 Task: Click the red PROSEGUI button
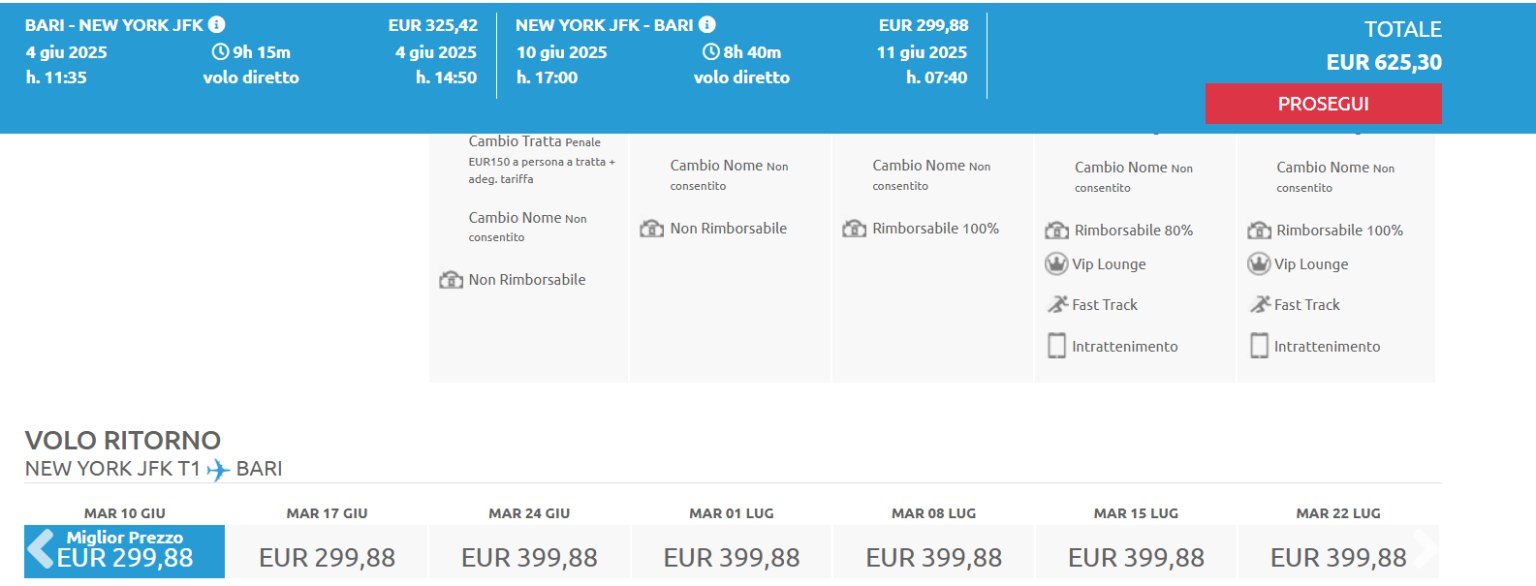coord(1323,104)
